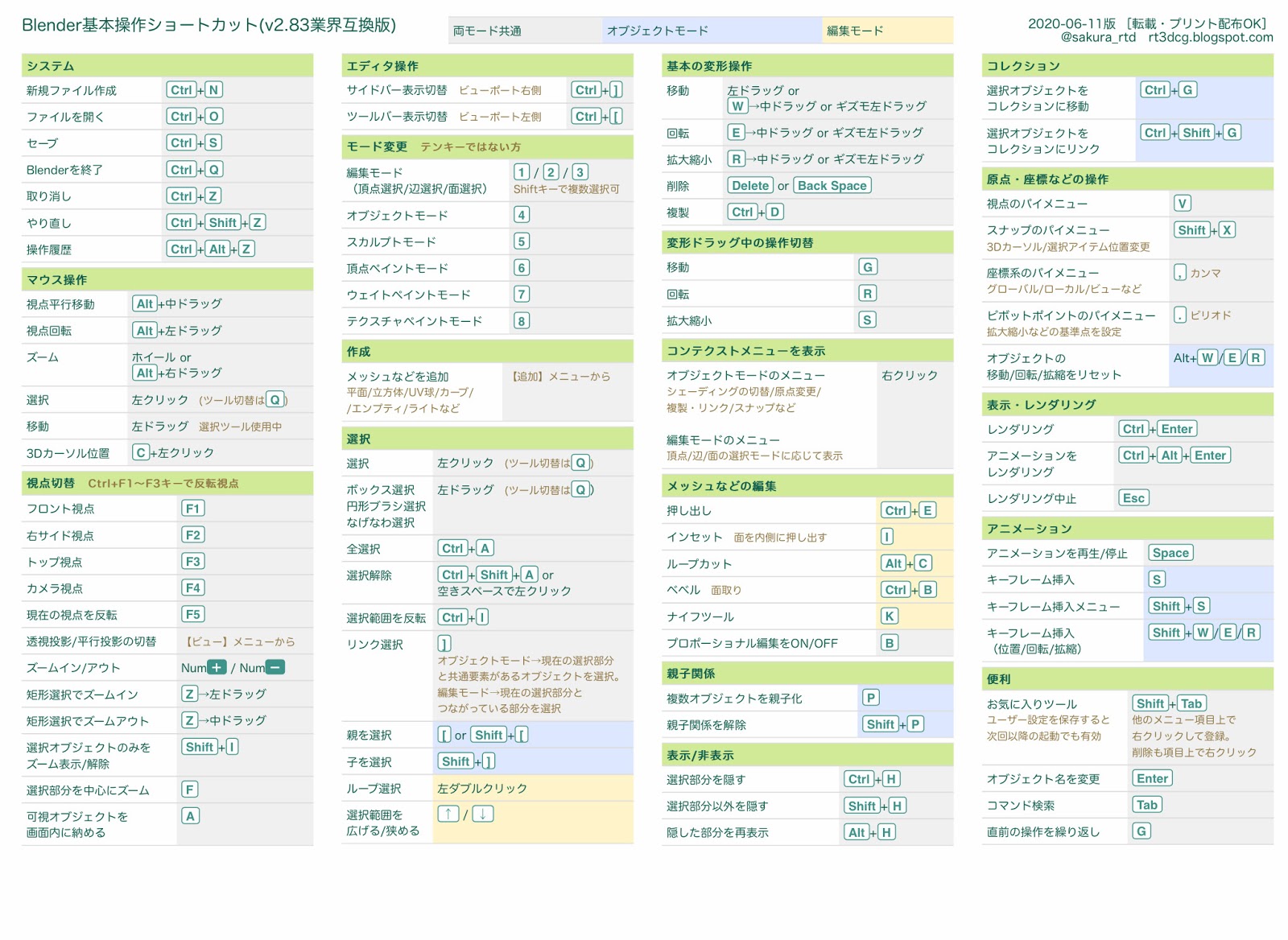Click the @sakura_rtd handle text
1288x940 pixels.
pyautogui.click(x=1098, y=37)
